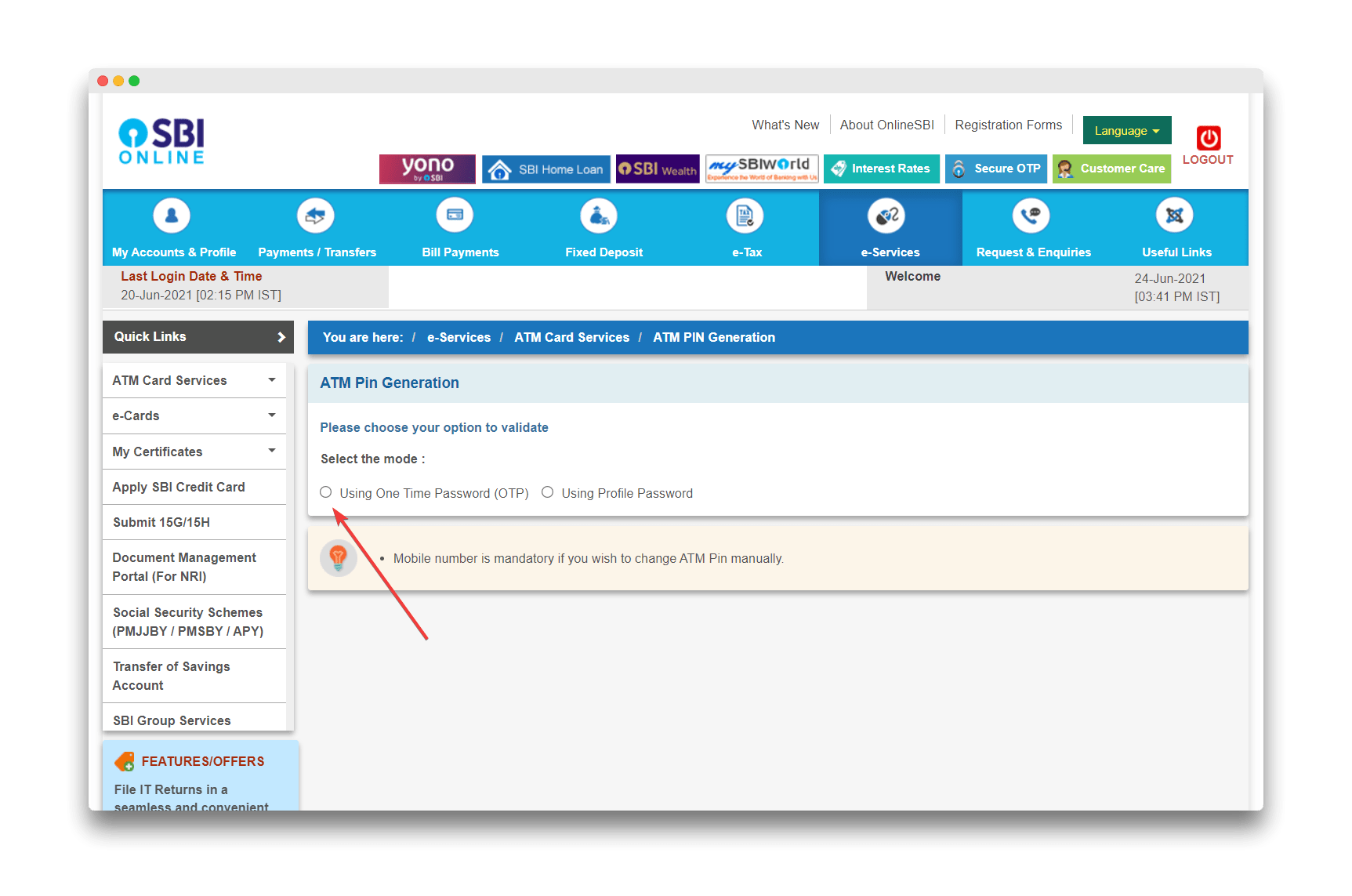
Task: Select the Payments / Transfers icon
Action: coord(316,227)
